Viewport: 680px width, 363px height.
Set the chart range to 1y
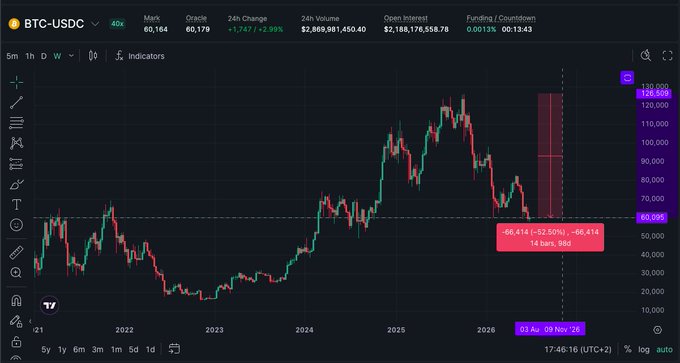pos(62,350)
